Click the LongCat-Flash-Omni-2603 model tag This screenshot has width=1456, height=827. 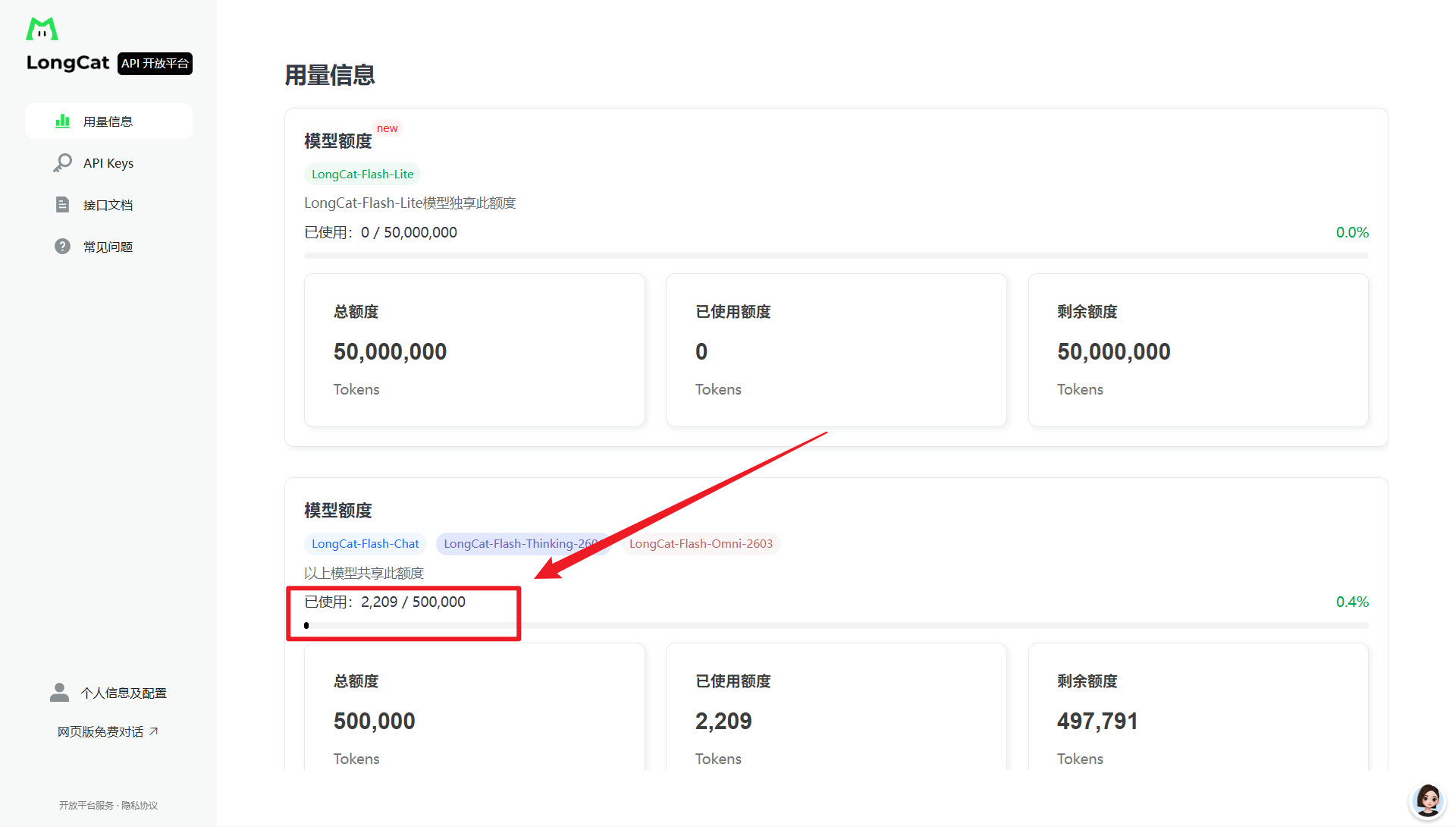[x=701, y=544]
